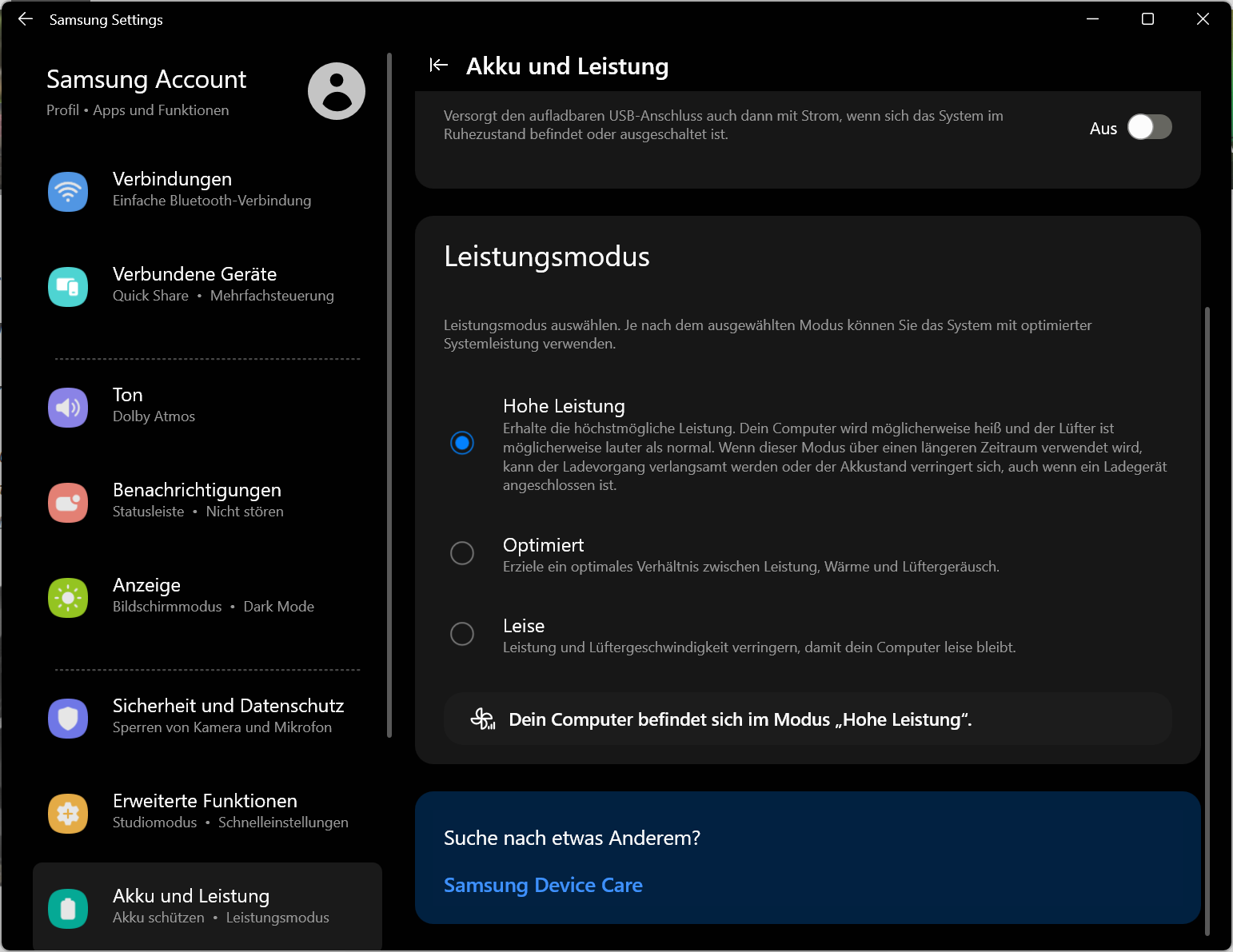Image resolution: width=1233 pixels, height=952 pixels.
Task: Click the Ton speaker icon
Action: click(68, 408)
